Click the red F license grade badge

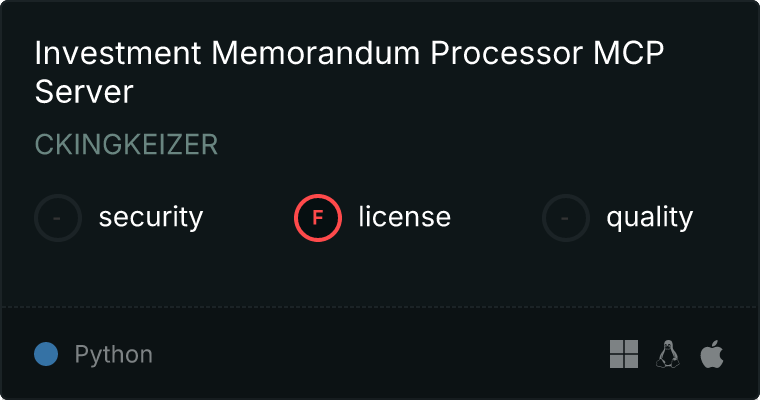click(318, 218)
